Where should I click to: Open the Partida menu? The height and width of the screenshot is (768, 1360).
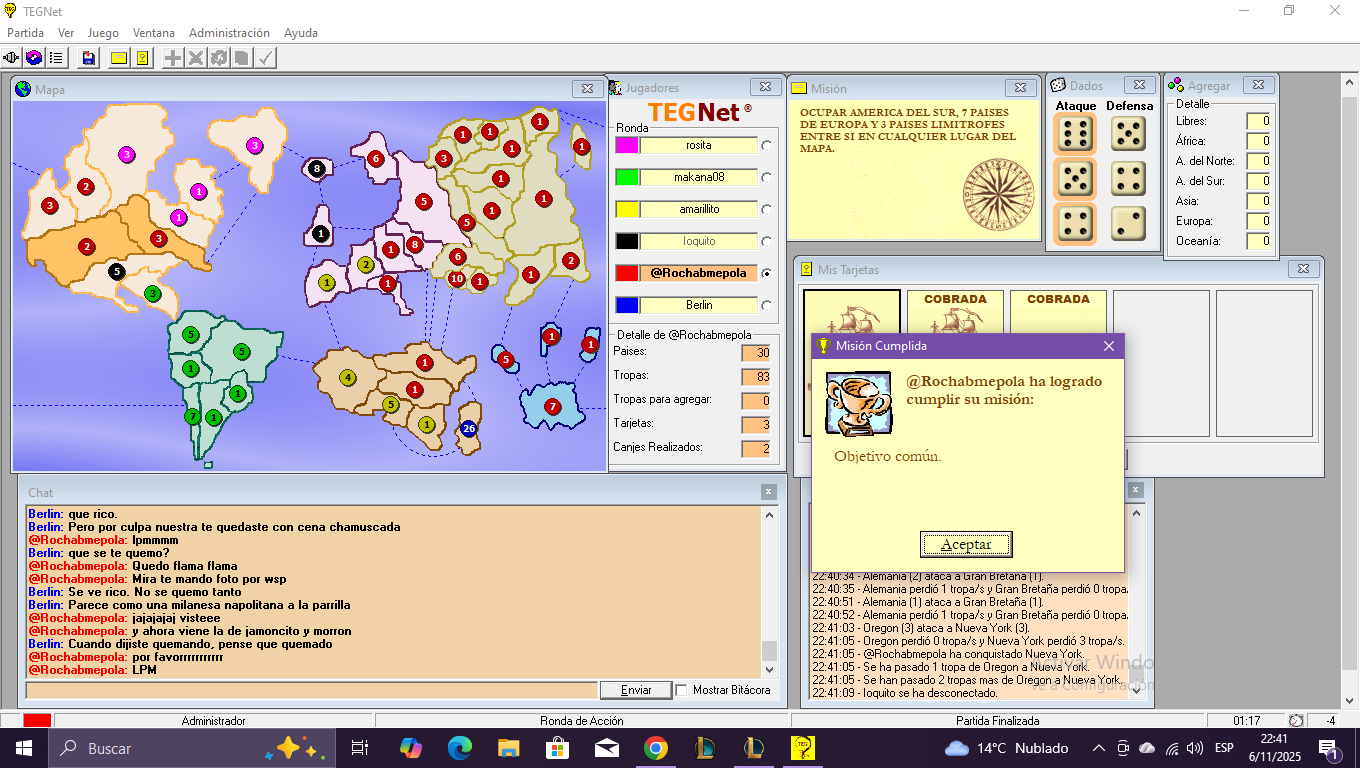click(x=25, y=33)
